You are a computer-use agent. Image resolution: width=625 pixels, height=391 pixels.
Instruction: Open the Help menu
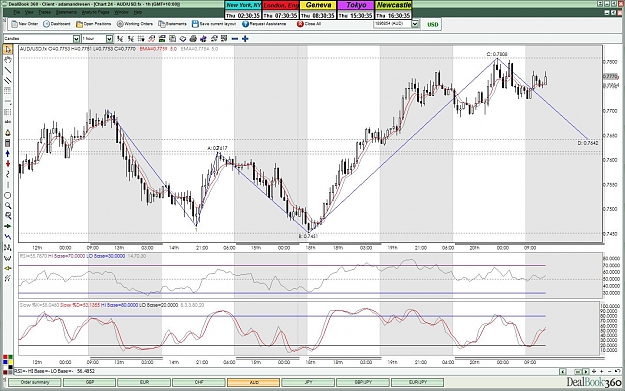click(x=138, y=12)
